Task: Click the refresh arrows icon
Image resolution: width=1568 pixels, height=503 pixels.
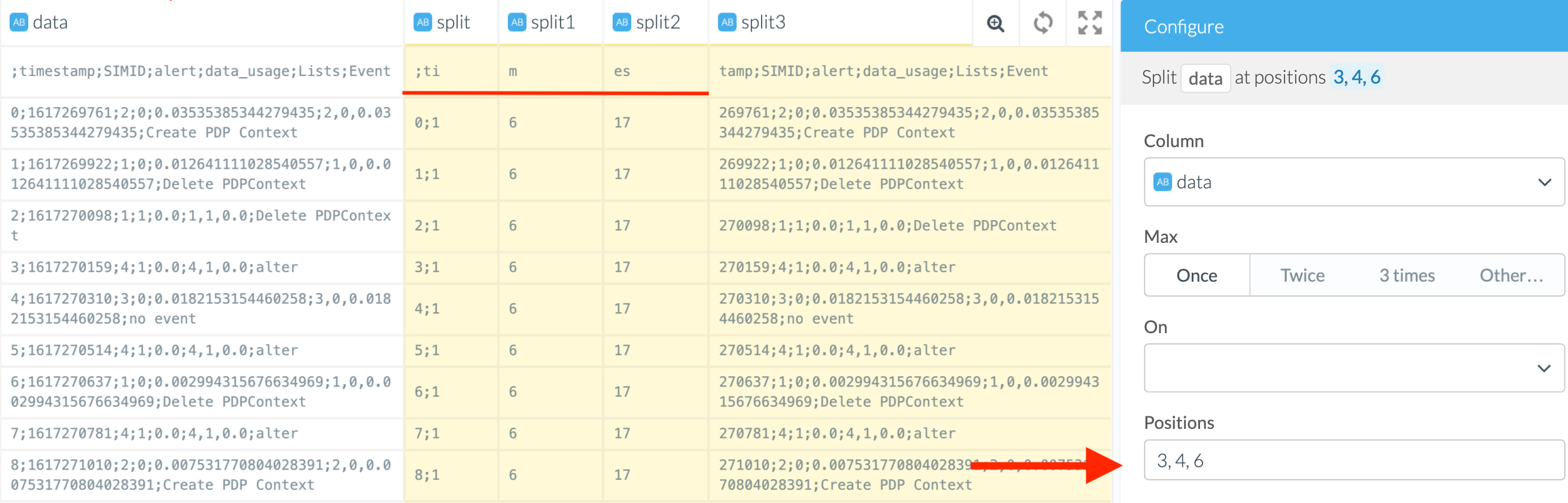Action: pos(1043,24)
